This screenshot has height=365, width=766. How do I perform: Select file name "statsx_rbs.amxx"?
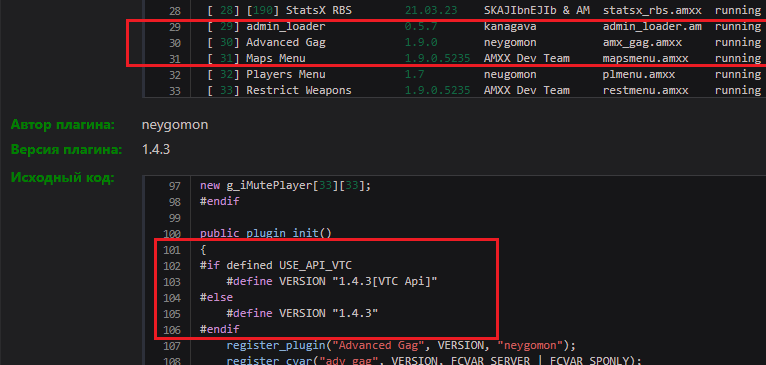click(652, 10)
